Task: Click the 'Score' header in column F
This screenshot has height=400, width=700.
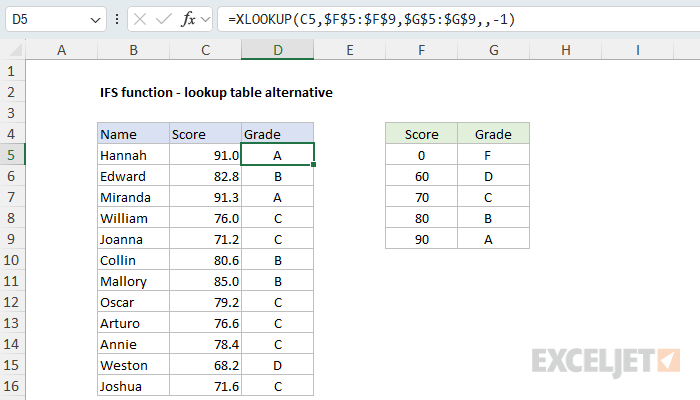Action: (421, 134)
